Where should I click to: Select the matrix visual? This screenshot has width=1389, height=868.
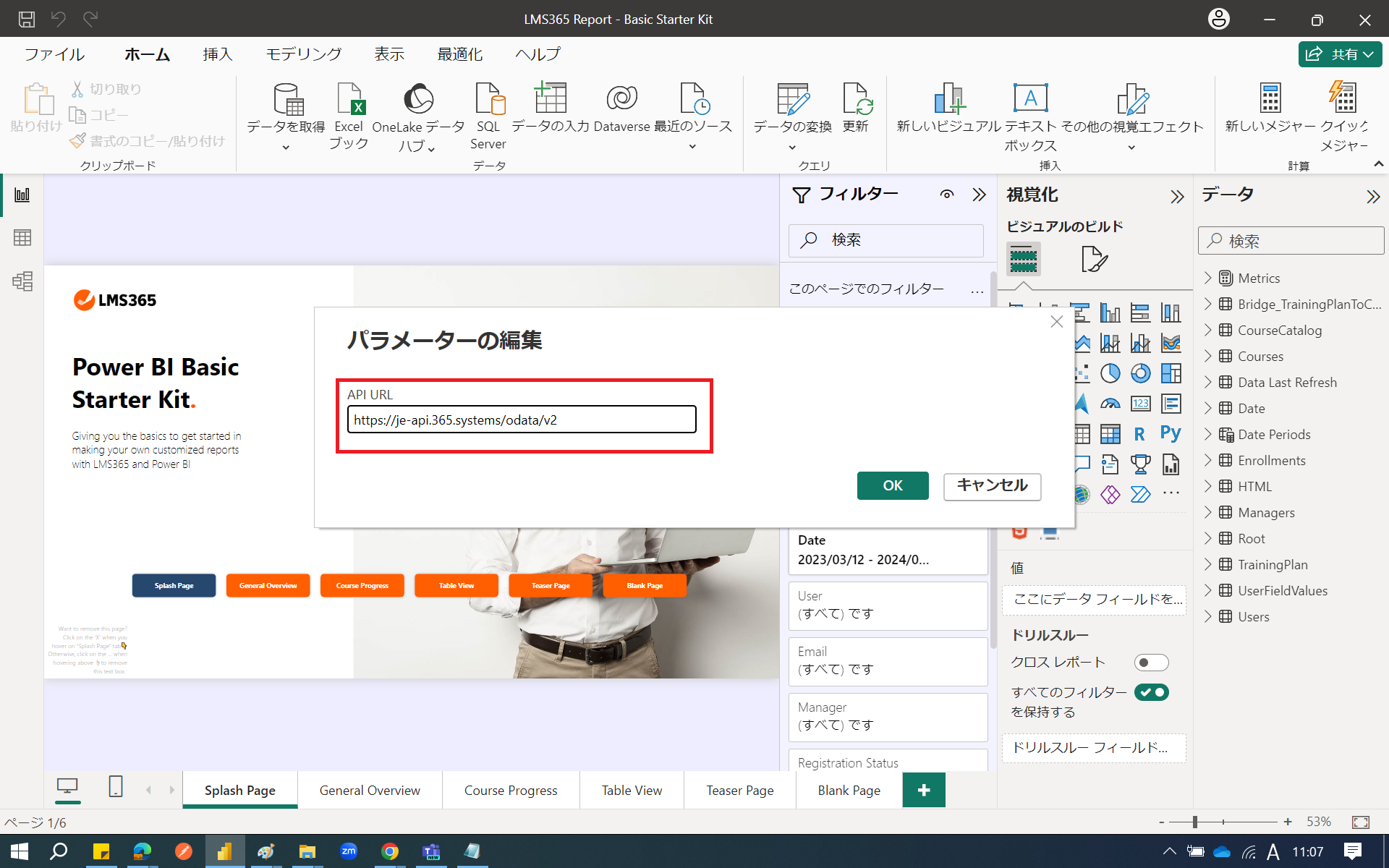click(1110, 434)
